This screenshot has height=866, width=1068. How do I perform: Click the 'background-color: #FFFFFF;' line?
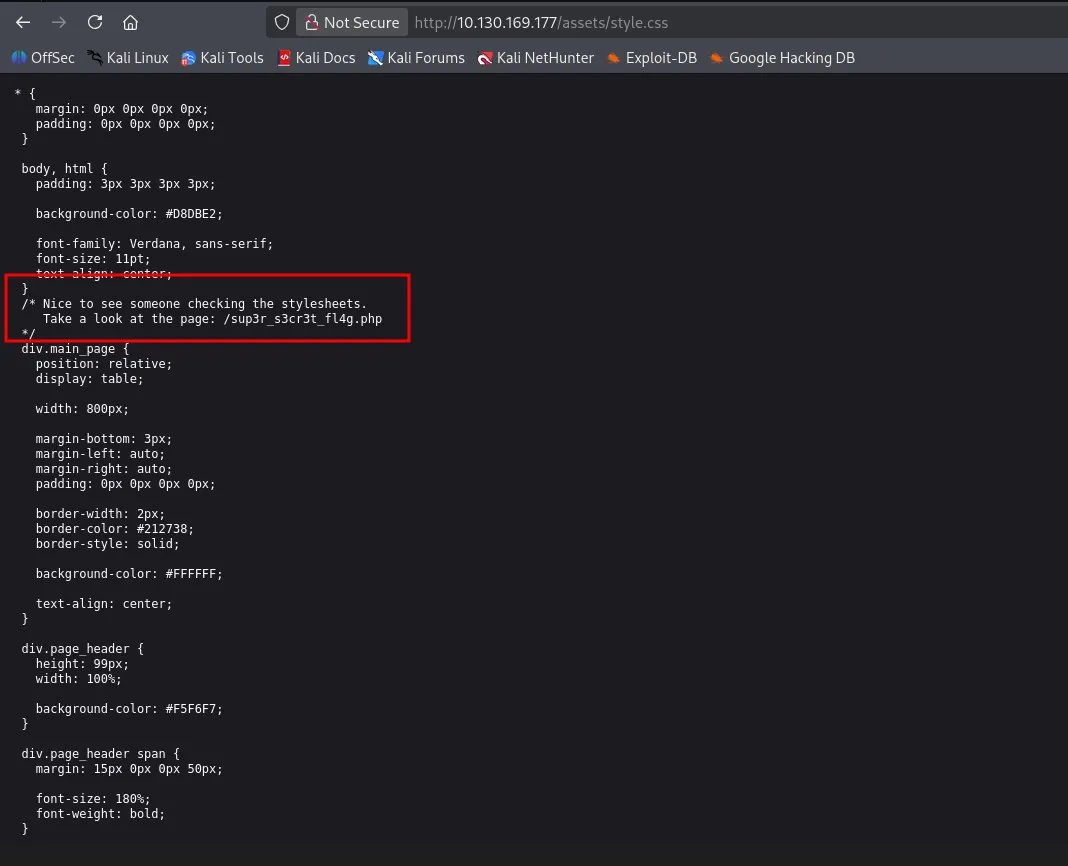[x=129, y=574]
